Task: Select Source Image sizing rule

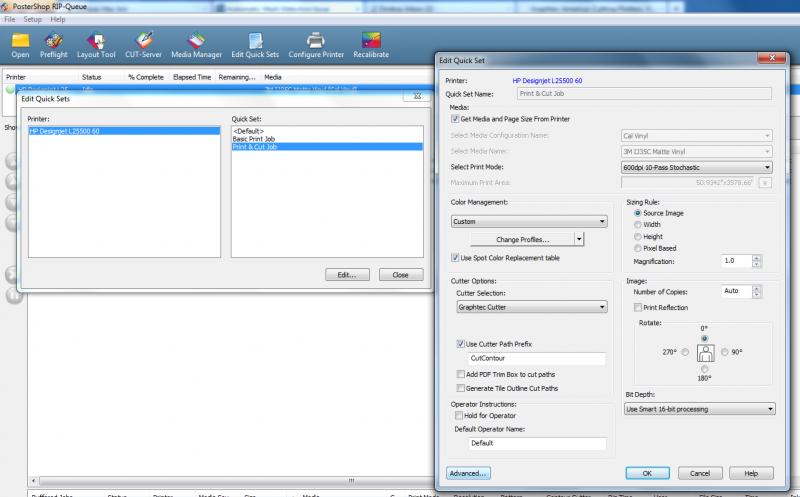Action: (x=638, y=213)
